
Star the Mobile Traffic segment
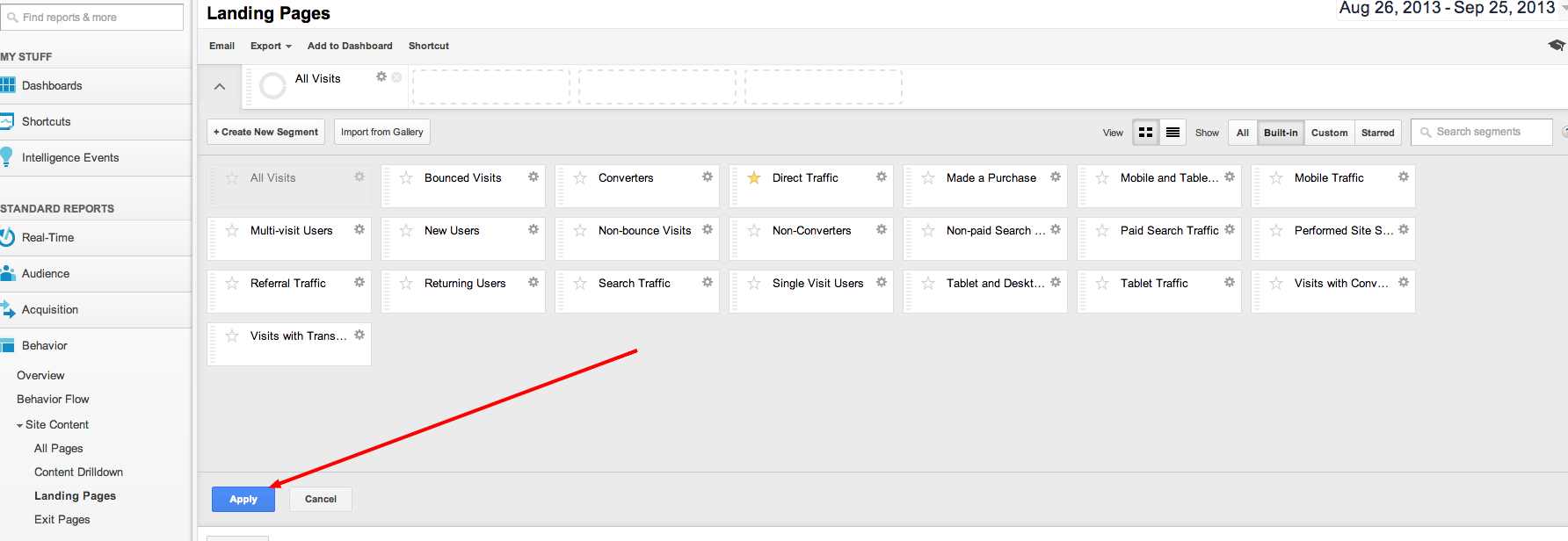(x=1276, y=178)
